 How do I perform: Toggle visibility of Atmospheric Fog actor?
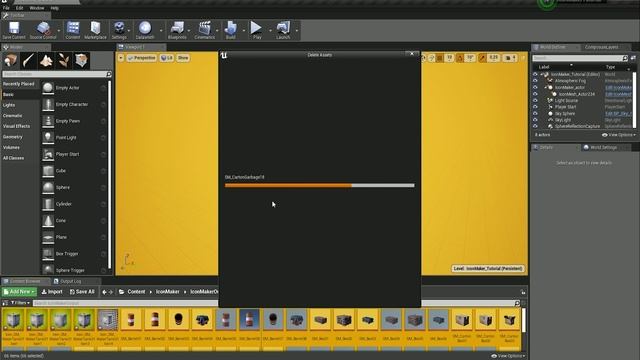tap(535, 81)
